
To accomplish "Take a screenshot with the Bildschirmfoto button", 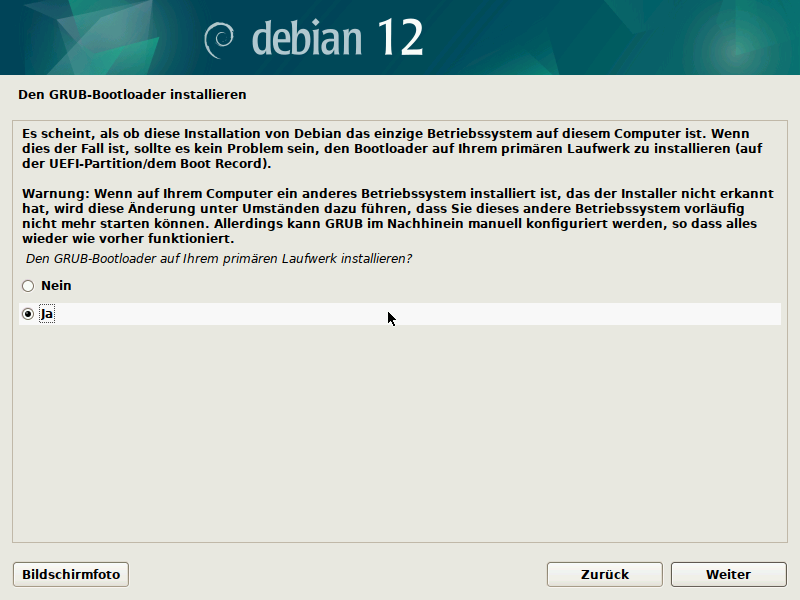I will 71,575.
